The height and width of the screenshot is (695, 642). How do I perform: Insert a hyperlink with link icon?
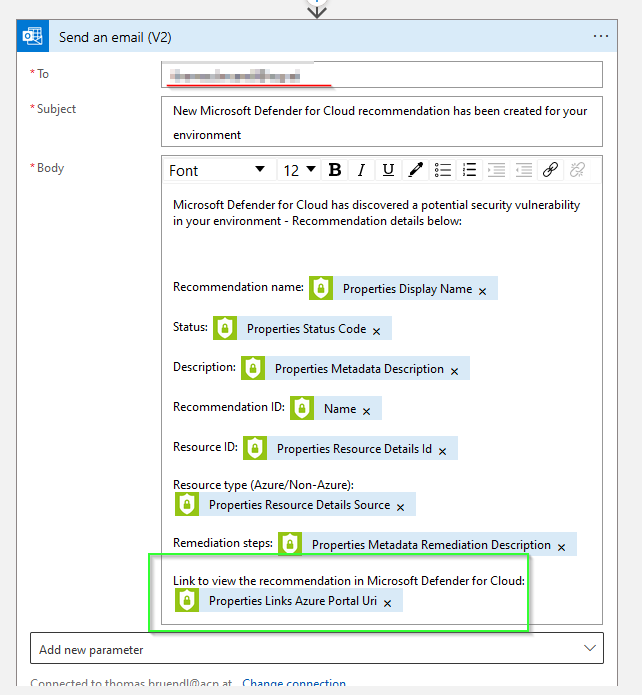point(550,170)
